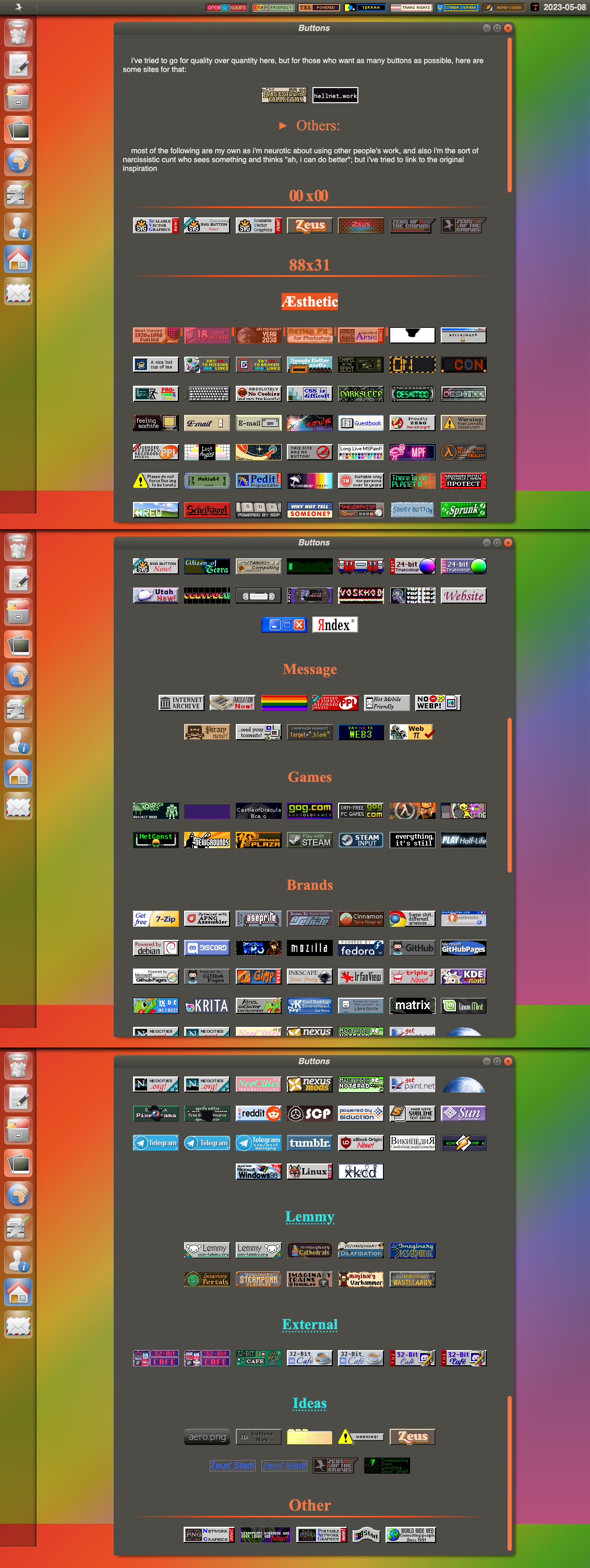The width and height of the screenshot is (590, 1568).
Task: Click the Trans Rights badge in top bar
Action: [x=411, y=7]
